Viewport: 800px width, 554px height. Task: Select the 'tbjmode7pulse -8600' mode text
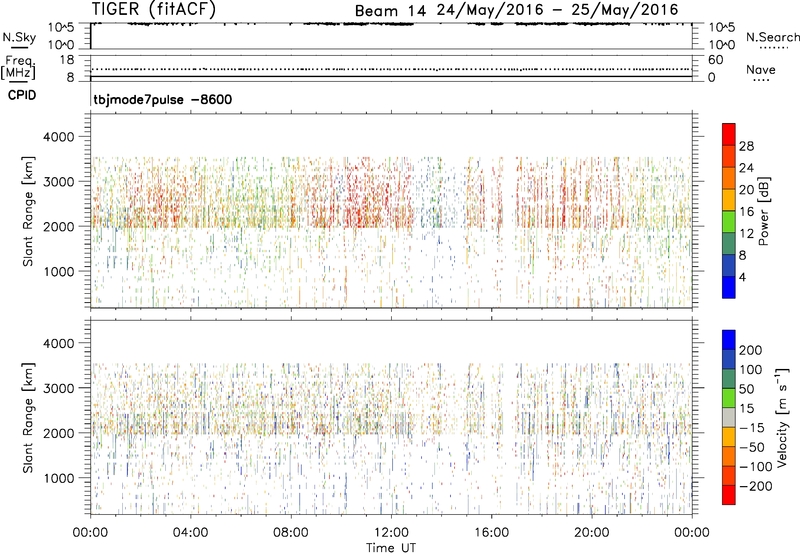pos(163,99)
